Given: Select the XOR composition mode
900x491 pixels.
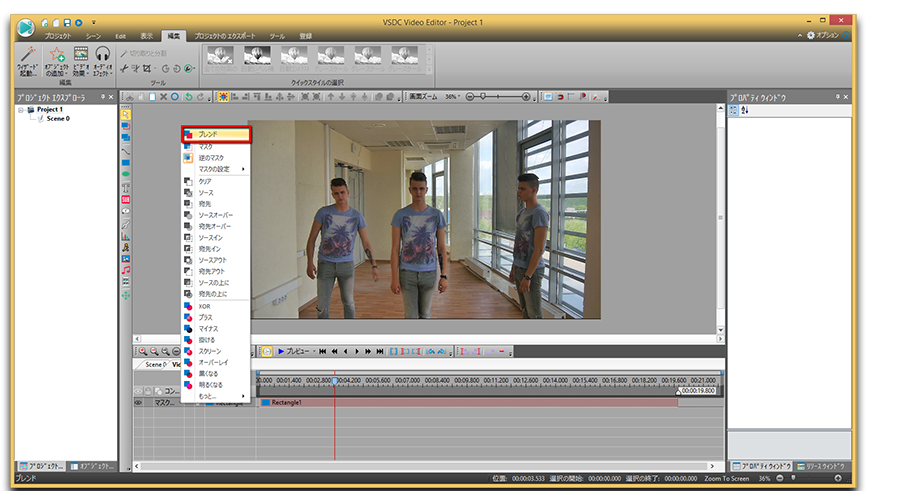Looking at the screenshot, I should click(x=216, y=306).
